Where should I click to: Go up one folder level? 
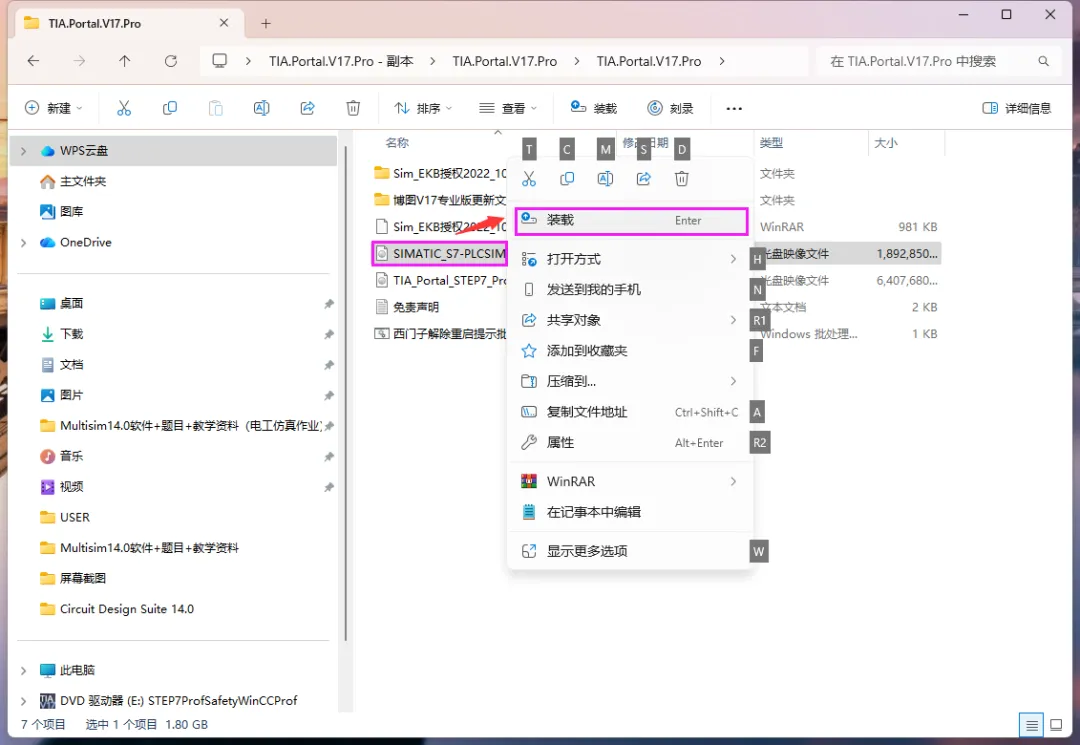[125, 61]
